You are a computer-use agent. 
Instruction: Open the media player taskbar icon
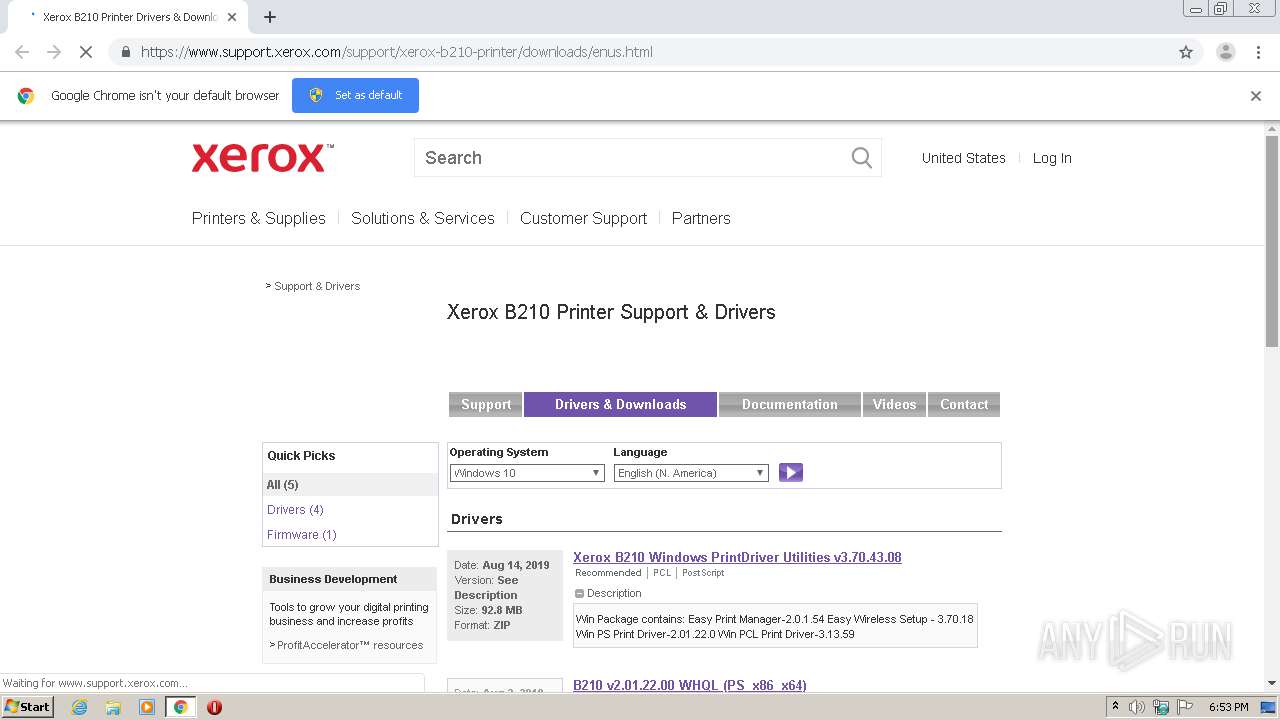coord(147,707)
